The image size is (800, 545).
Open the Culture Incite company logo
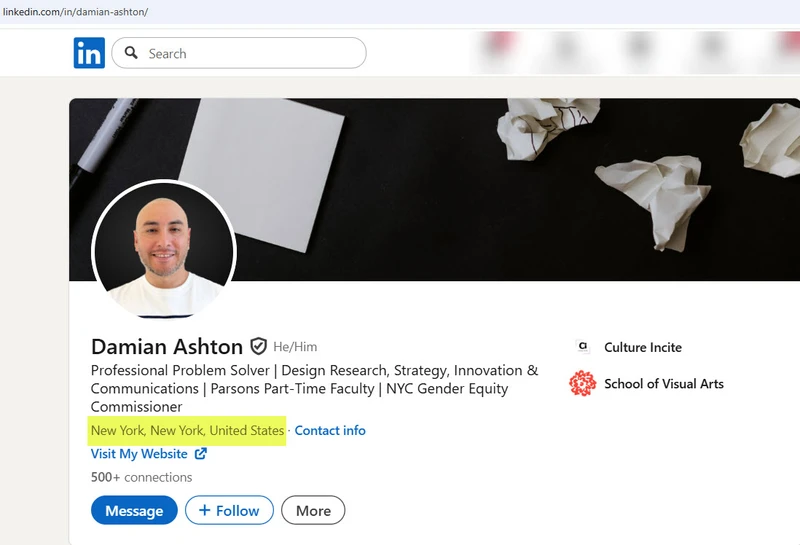[x=582, y=347]
